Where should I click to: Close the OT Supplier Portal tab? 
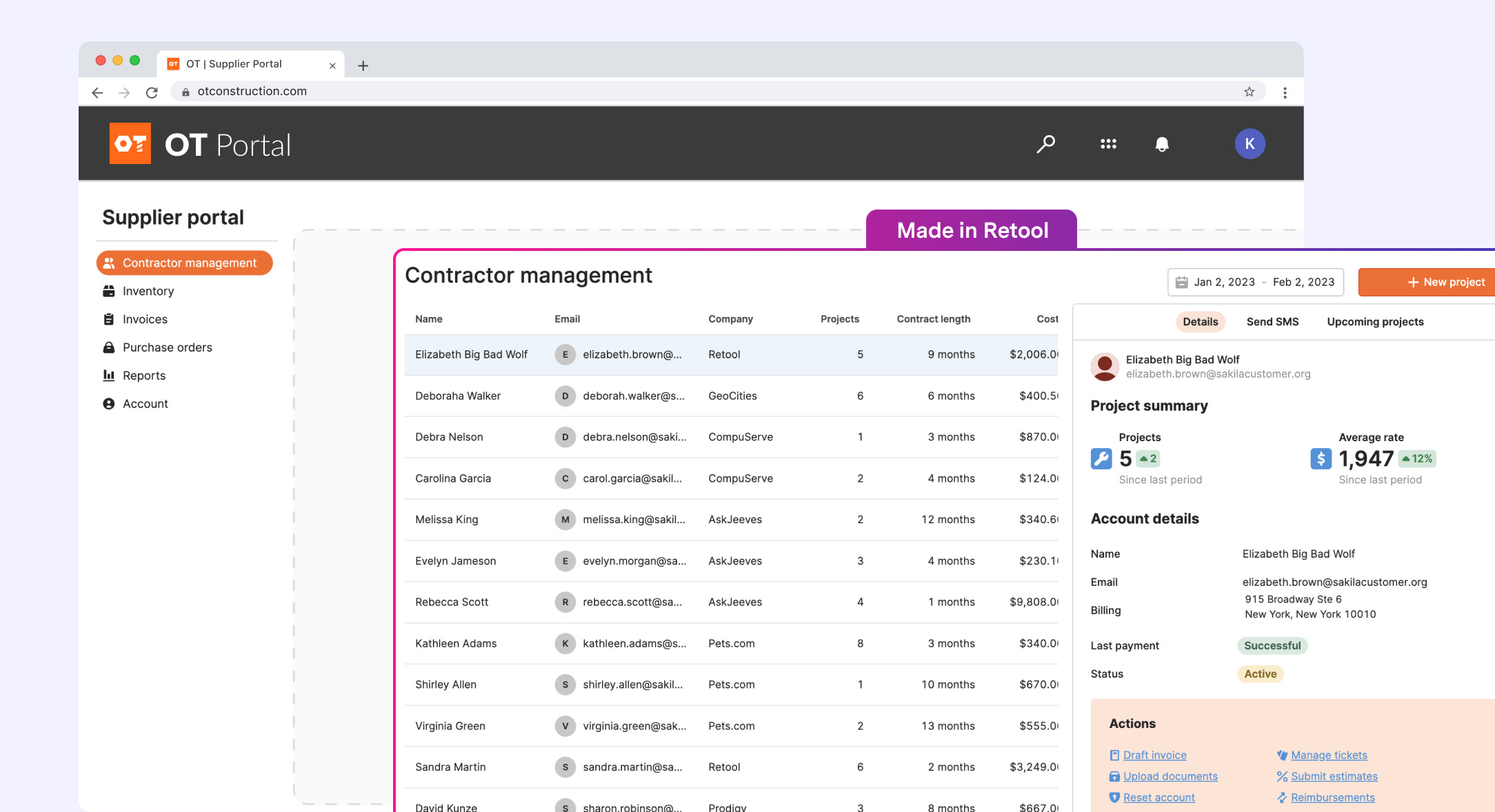coord(332,65)
